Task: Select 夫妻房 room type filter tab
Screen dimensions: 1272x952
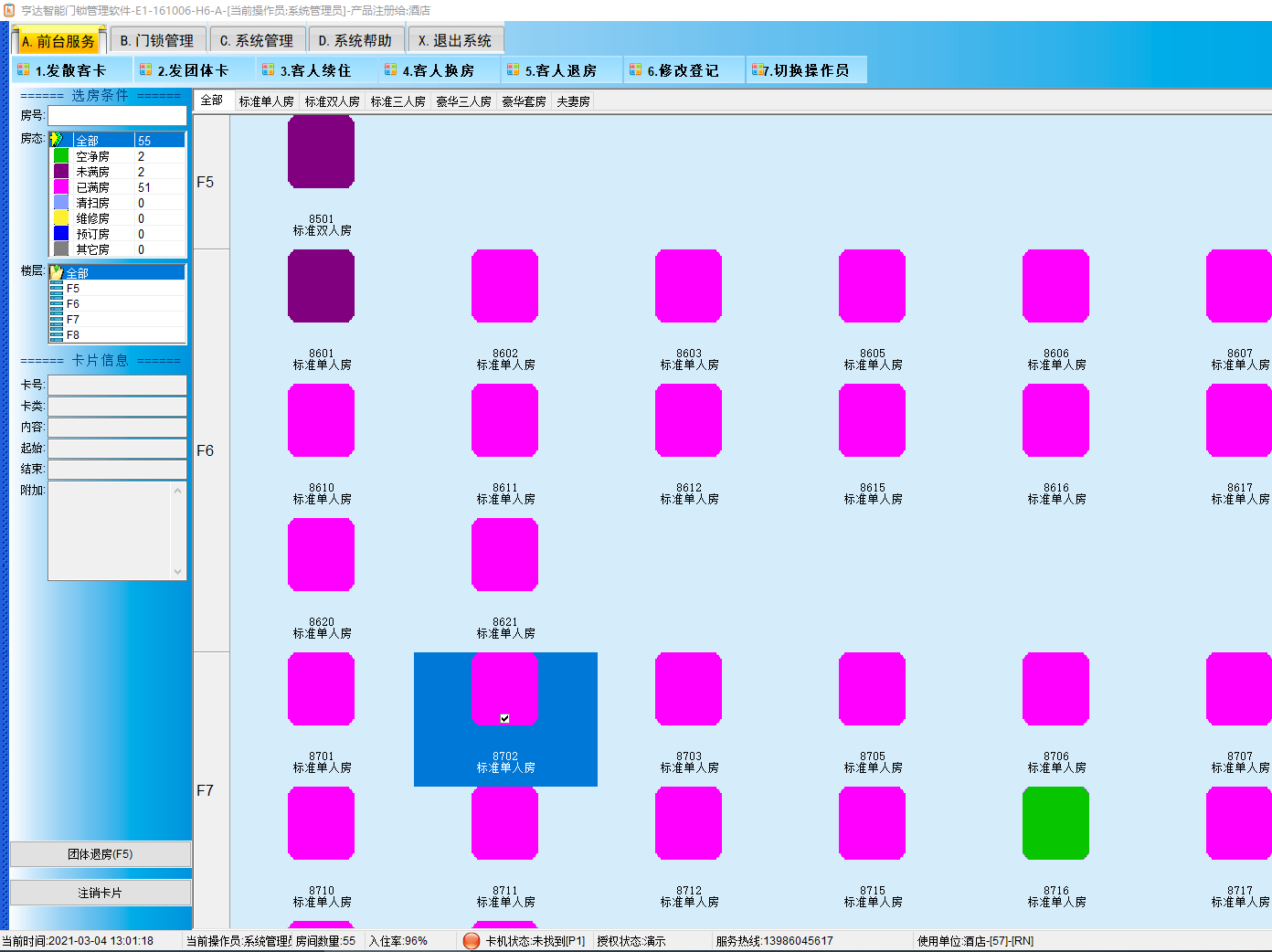Action: pyautogui.click(x=574, y=101)
